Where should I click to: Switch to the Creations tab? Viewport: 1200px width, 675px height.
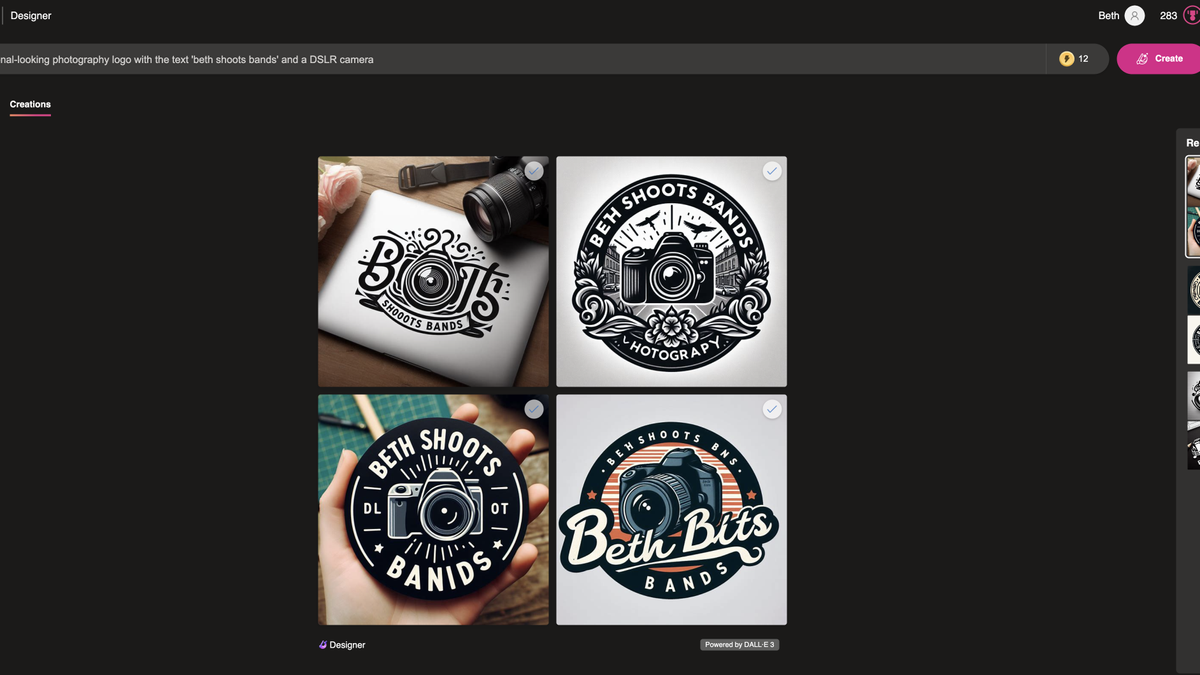pyautogui.click(x=30, y=104)
